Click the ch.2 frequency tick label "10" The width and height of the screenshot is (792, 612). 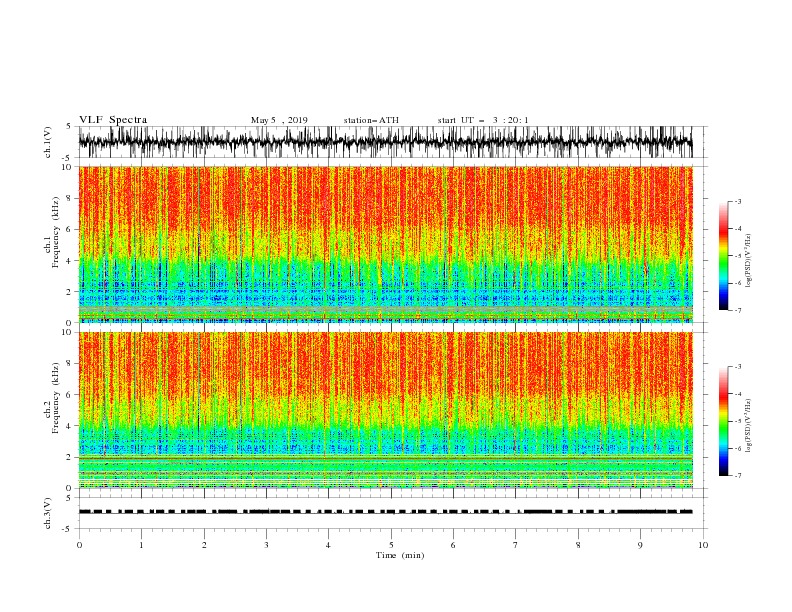pyautogui.click(x=67, y=332)
